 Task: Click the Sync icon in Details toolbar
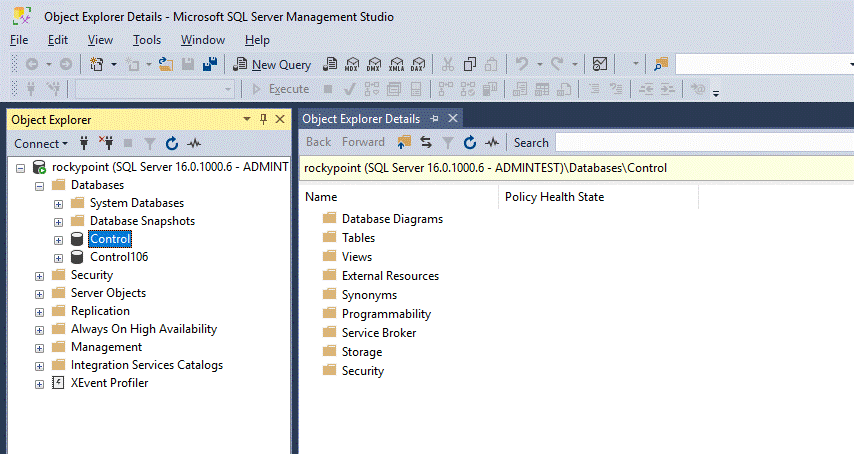[x=426, y=142]
